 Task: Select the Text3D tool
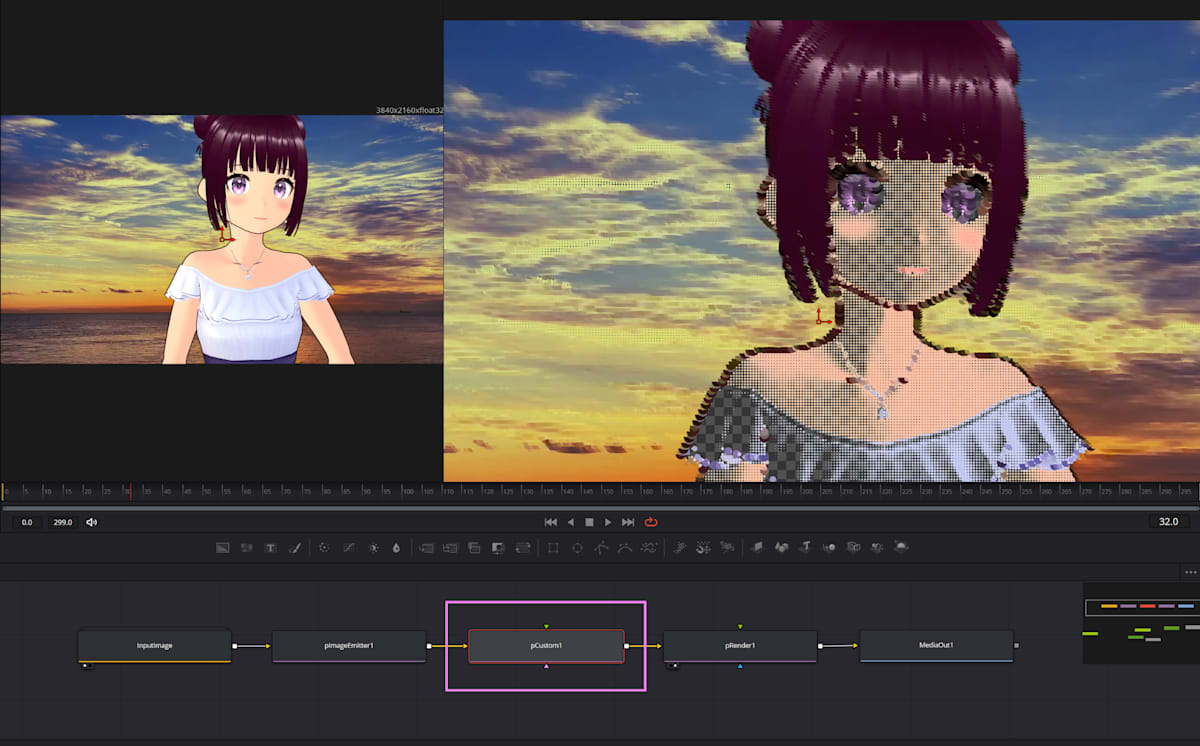(806, 547)
